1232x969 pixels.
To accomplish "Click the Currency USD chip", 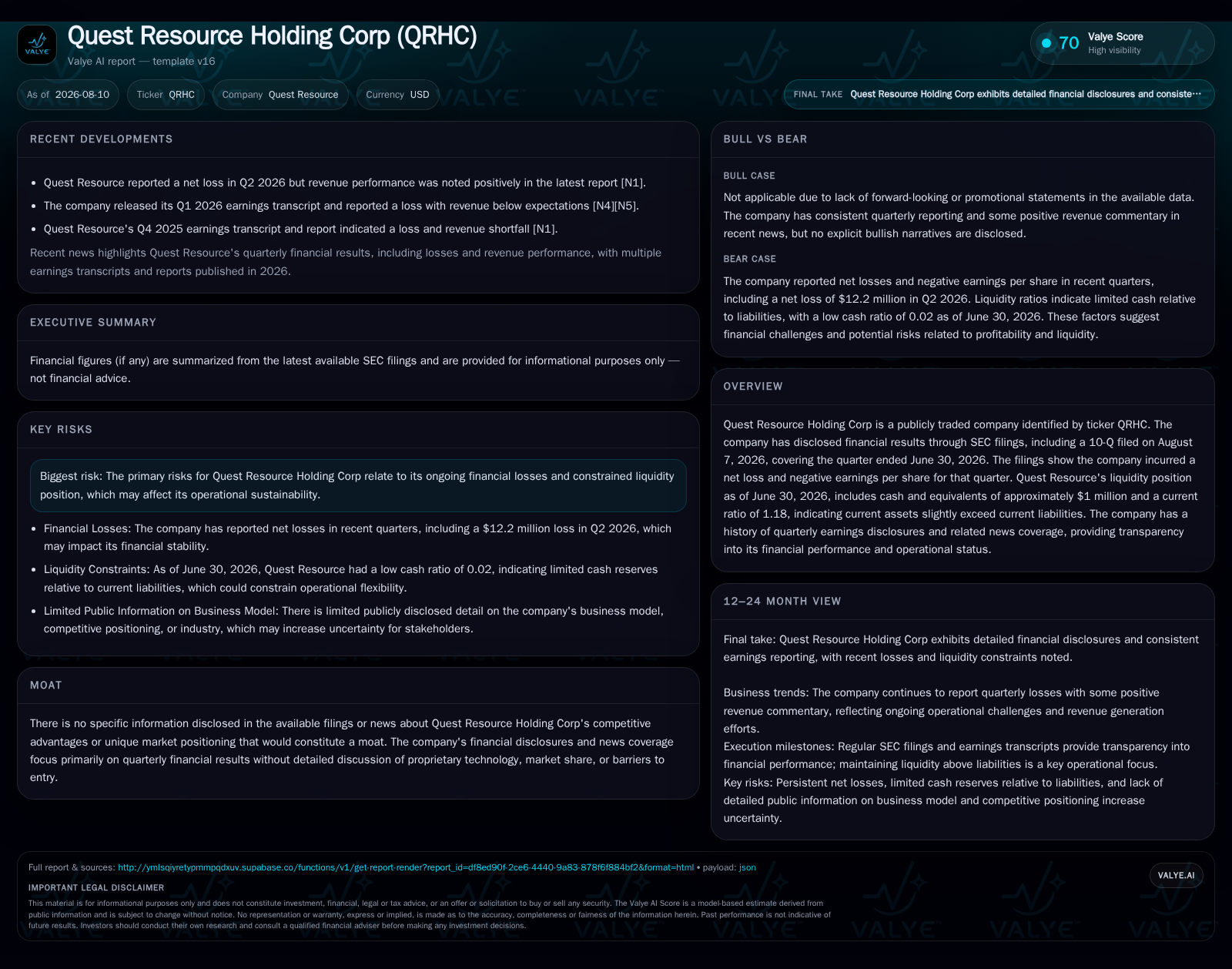I will (x=397, y=95).
